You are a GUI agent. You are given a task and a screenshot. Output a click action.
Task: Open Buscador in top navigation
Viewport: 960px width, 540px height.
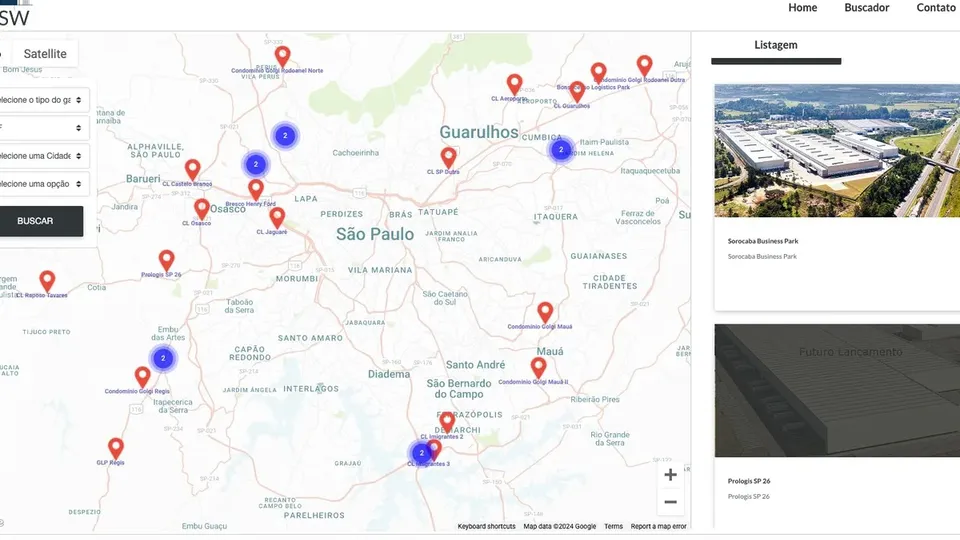867,7
